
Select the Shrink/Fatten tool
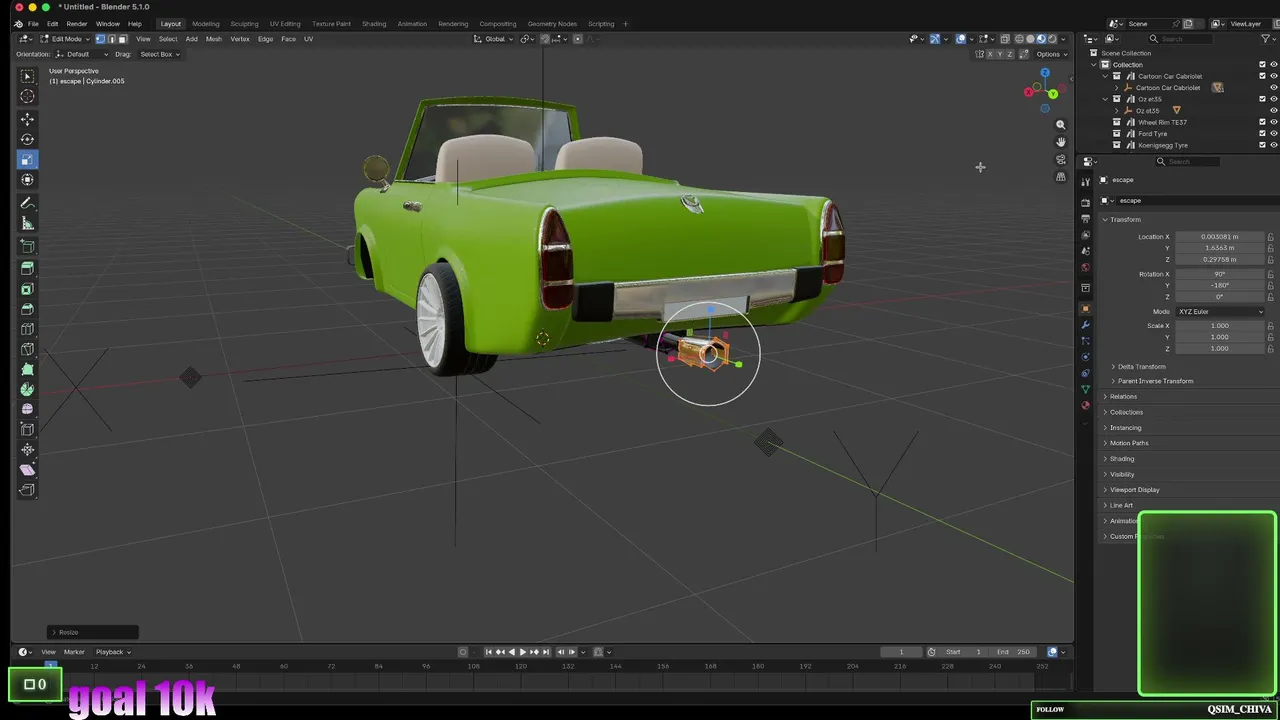[27, 450]
